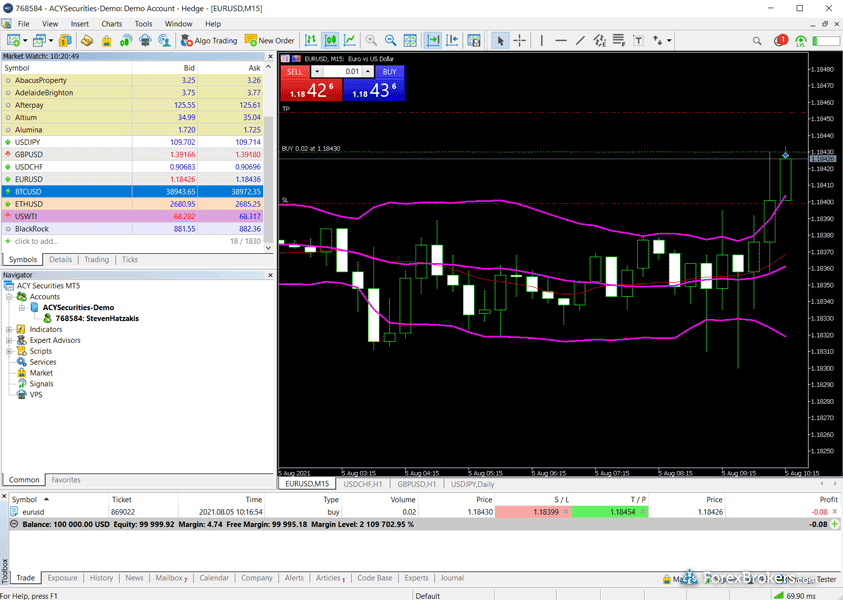Screen dimensions: 843x600
Task: Create a new chart from the toolbar
Action: point(13,40)
